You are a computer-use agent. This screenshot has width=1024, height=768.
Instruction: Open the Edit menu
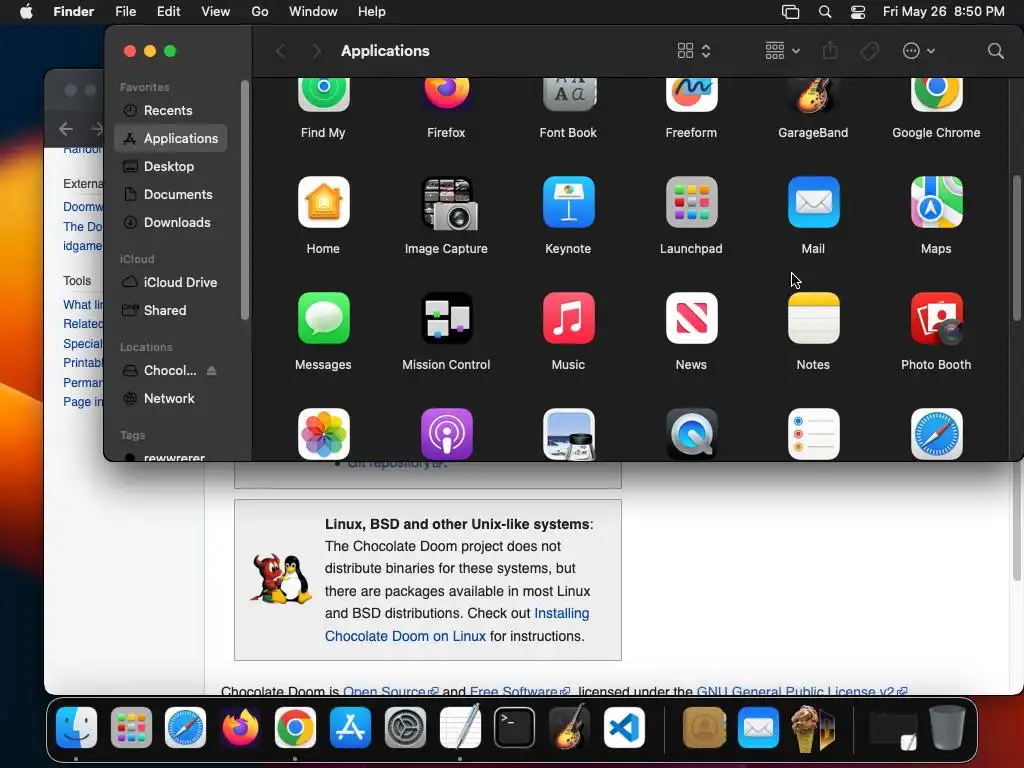click(x=168, y=11)
